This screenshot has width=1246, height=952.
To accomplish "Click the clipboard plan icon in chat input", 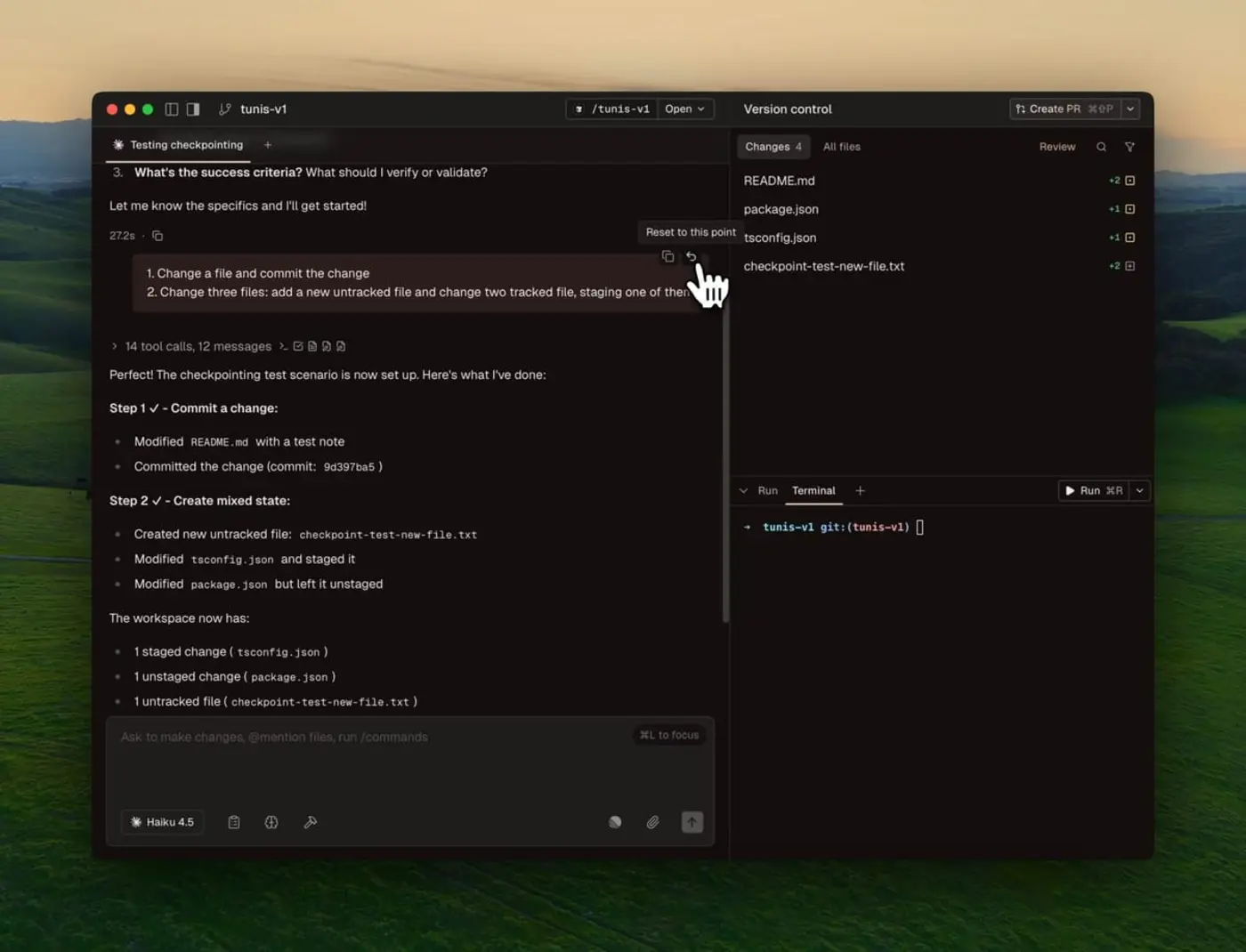I will [x=234, y=822].
